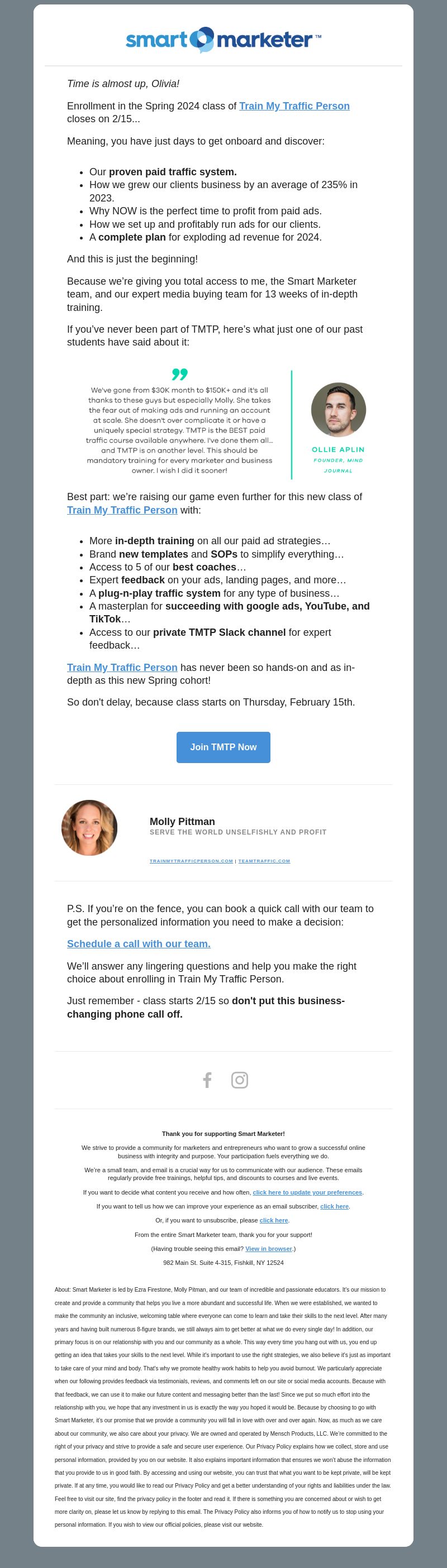The image size is (447, 1568).
Task: Click the Join TMTP Now button
Action: tap(223, 747)
